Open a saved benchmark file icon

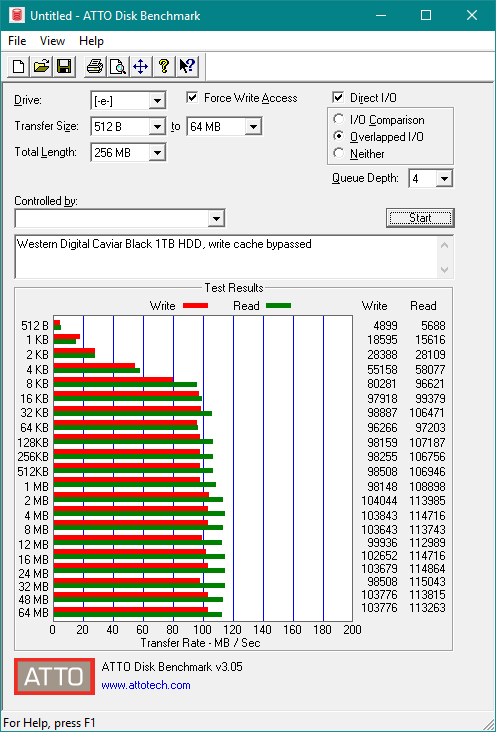pos(41,66)
